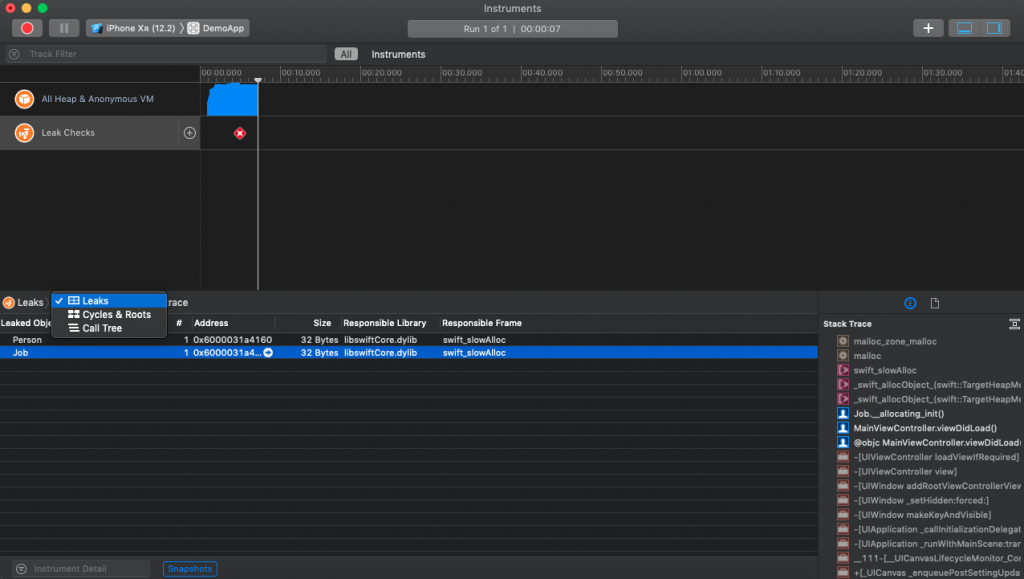Select the Leak Checks instrument icon
This screenshot has width=1024, height=579.
click(24, 133)
